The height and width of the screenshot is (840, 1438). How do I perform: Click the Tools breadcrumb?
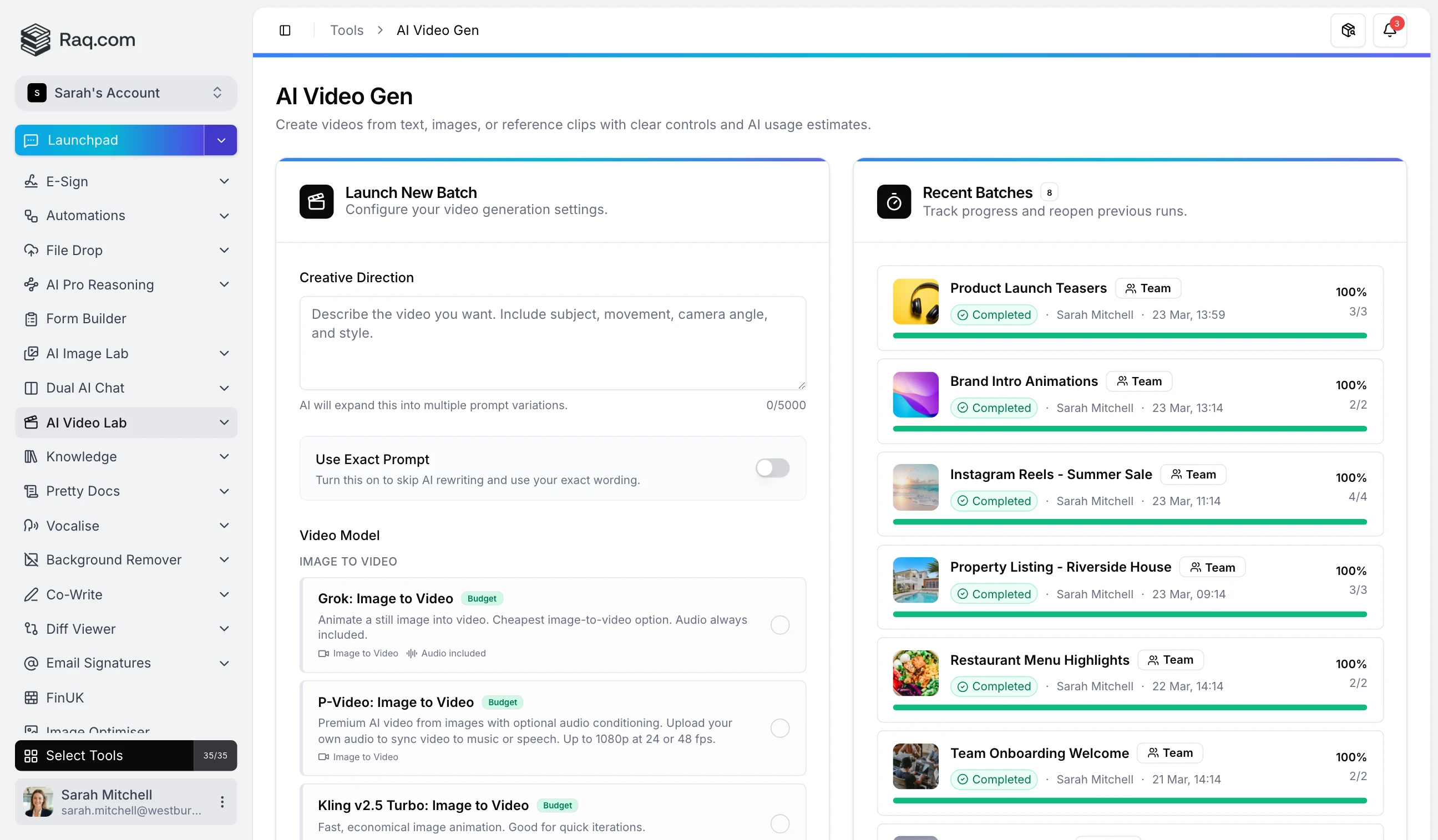pos(346,29)
